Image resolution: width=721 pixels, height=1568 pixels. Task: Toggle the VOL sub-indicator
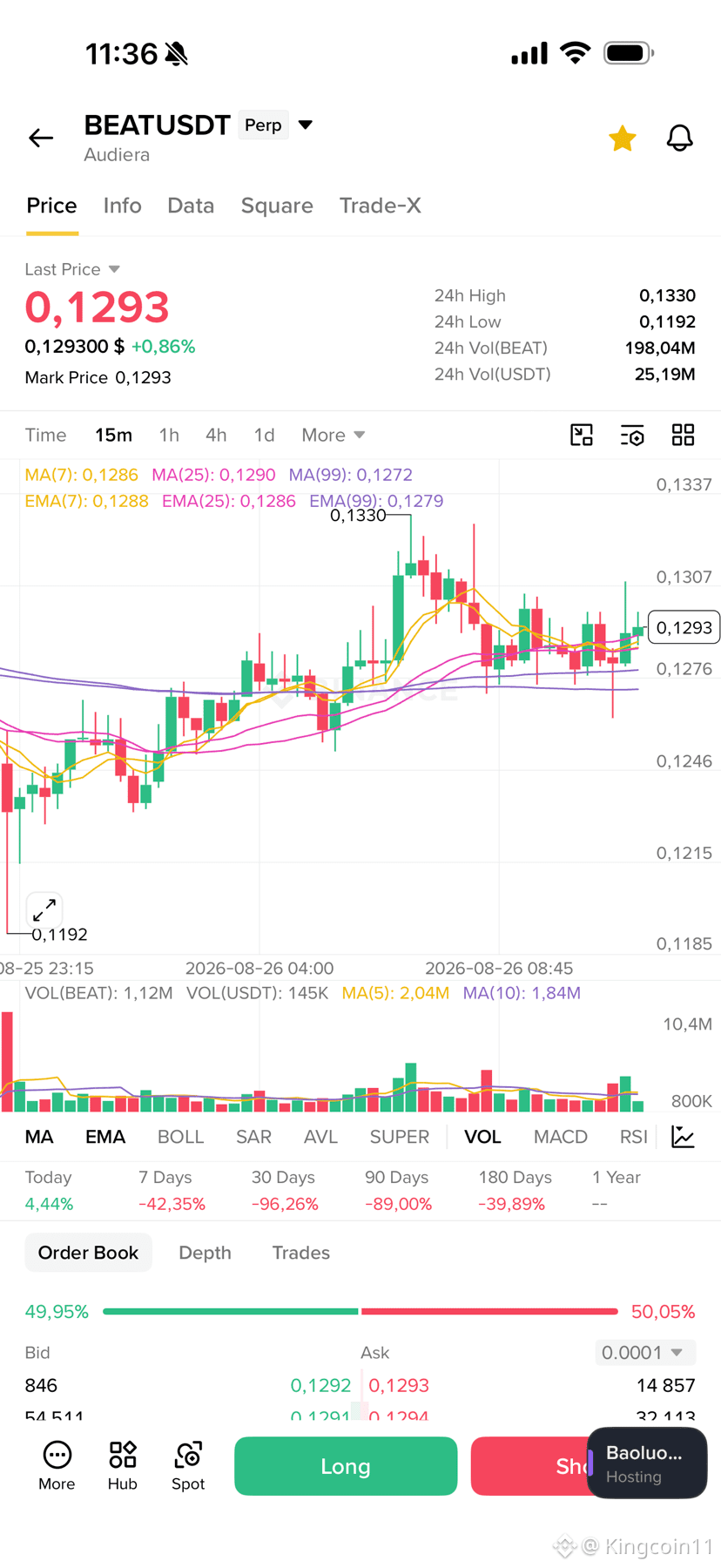(x=482, y=1137)
